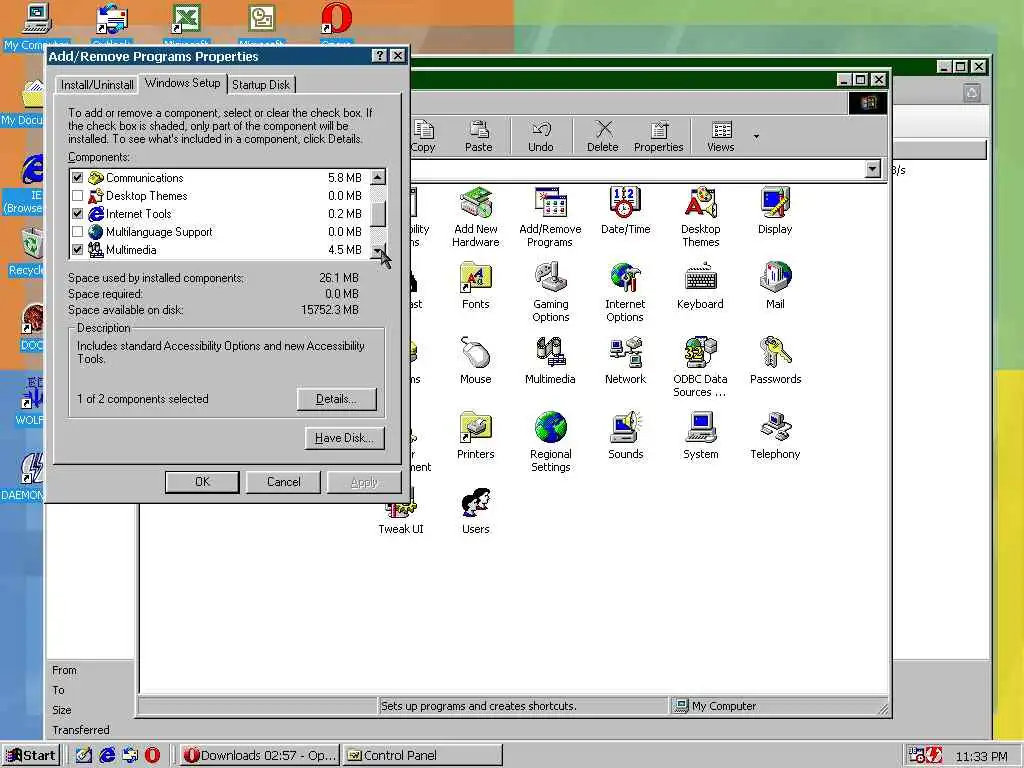Open Regional Settings applet

tap(551, 443)
